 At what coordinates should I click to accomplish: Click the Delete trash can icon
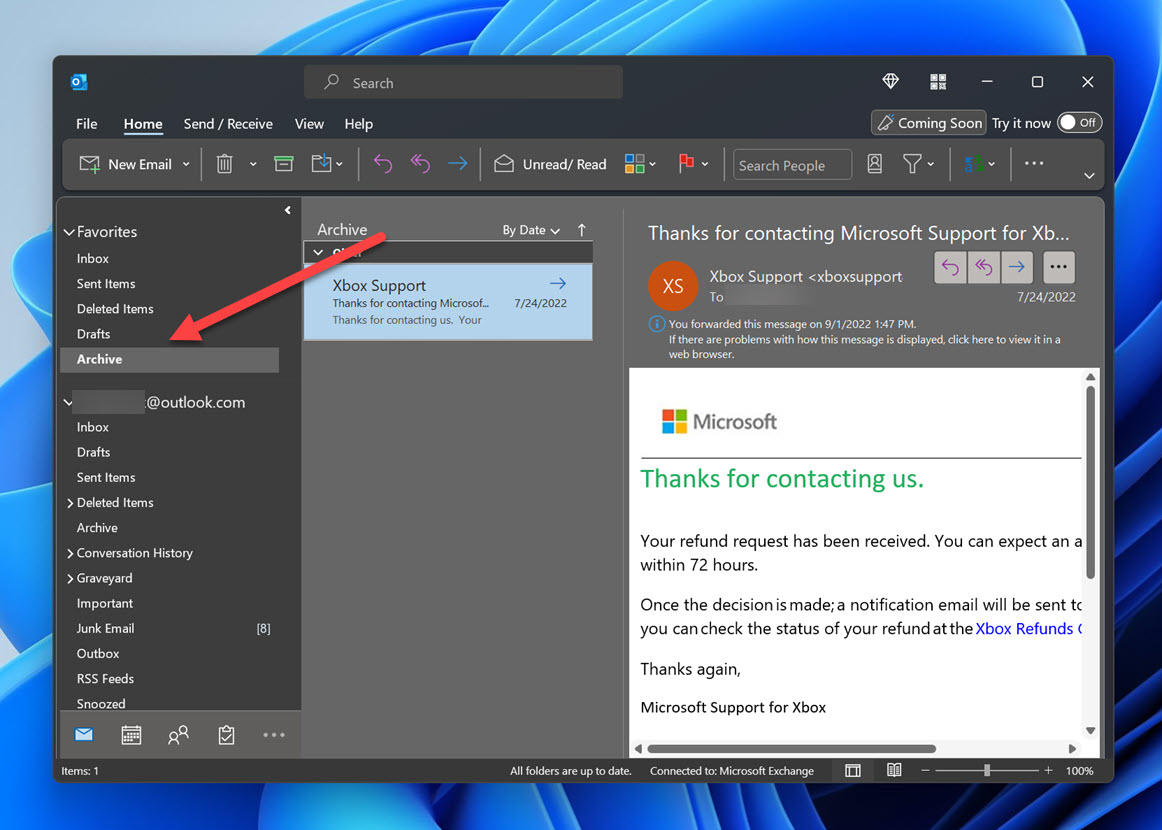[225, 164]
